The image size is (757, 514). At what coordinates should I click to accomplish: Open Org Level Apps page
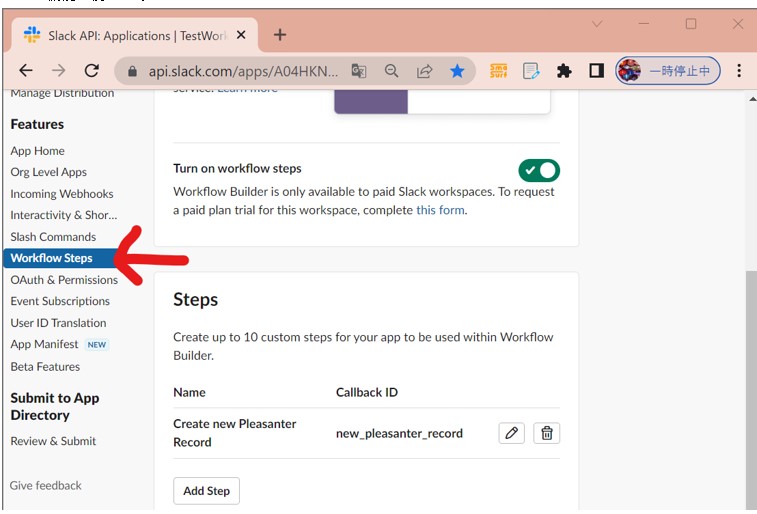[49, 172]
